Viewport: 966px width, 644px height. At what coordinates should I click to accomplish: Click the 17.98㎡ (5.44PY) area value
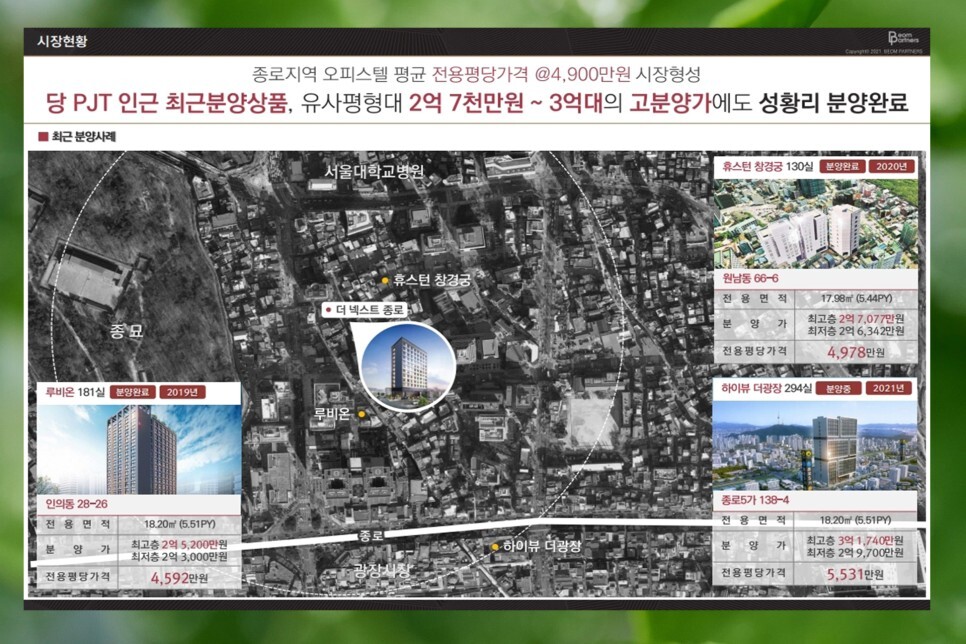[x=856, y=298]
